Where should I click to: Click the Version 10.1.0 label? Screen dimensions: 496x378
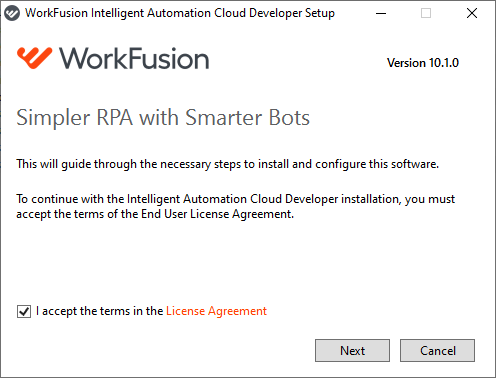423,63
